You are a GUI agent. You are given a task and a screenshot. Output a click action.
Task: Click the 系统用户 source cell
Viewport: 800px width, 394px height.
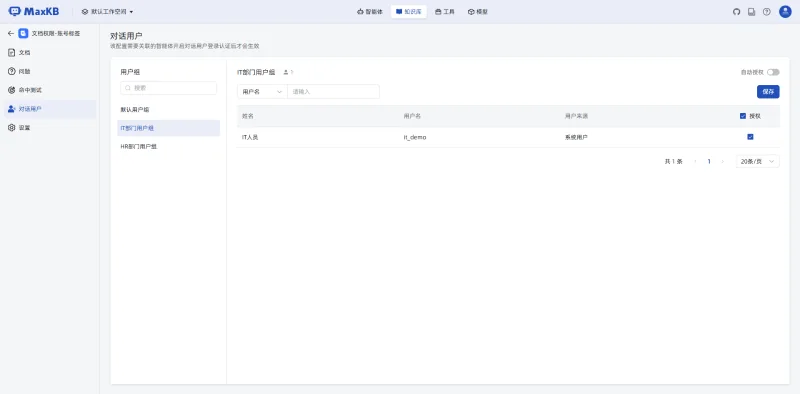click(x=576, y=137)
